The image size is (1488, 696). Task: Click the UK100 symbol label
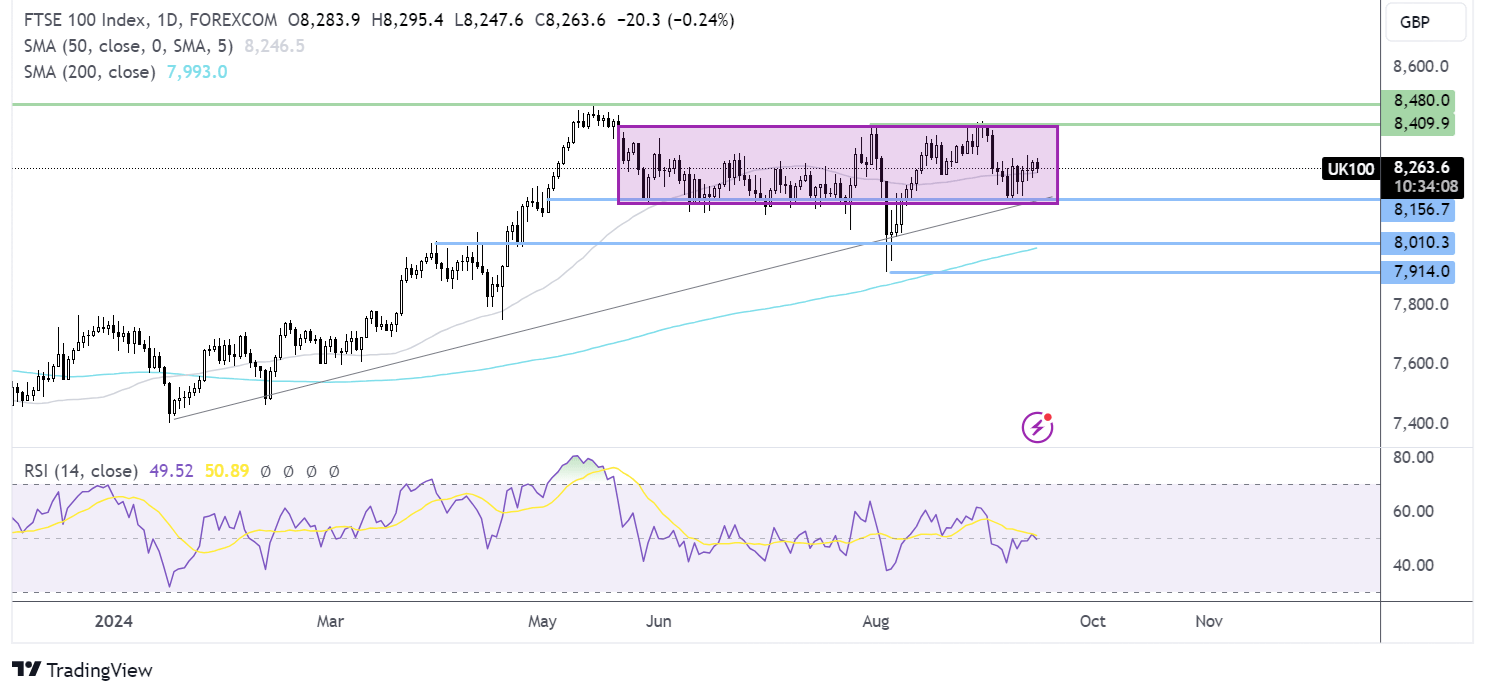[1350, 169]
